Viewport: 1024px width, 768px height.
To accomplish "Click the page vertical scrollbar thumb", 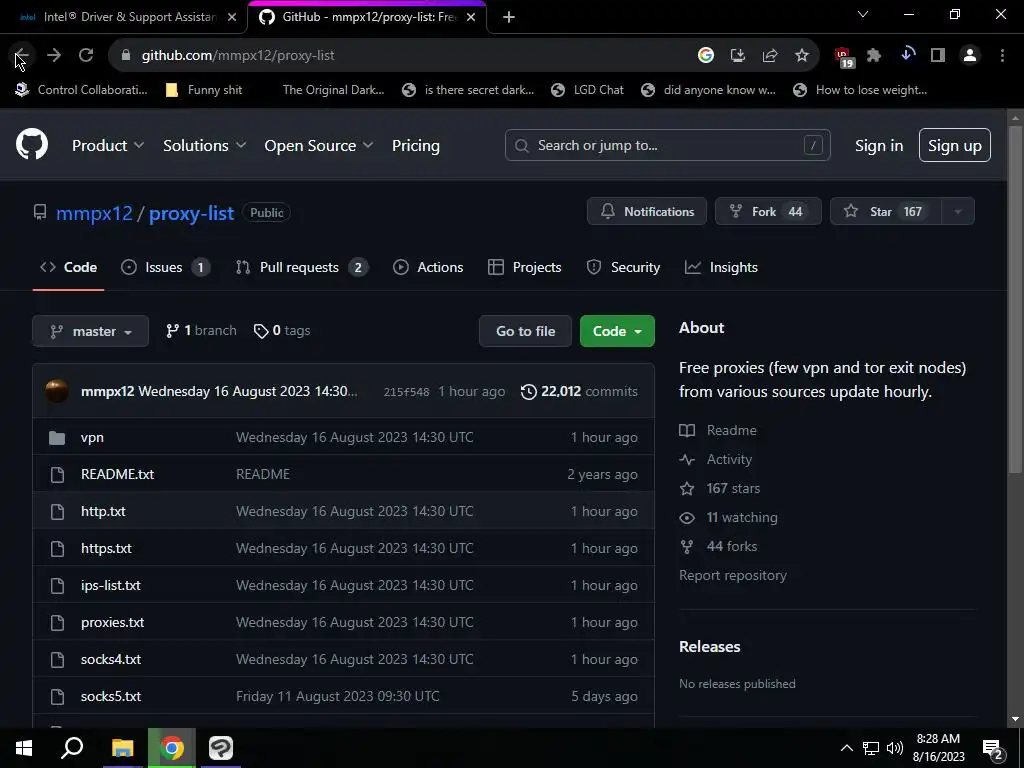I will pos(1015,297).
